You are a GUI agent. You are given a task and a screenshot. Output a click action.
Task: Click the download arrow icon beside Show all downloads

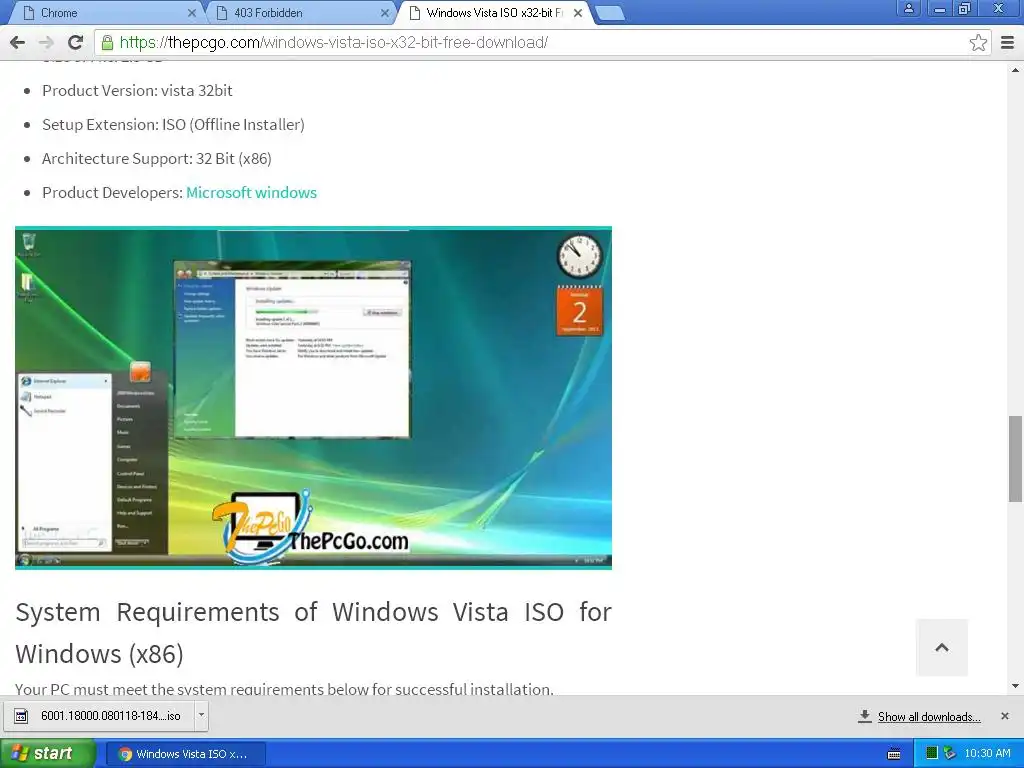pos(864,716)
